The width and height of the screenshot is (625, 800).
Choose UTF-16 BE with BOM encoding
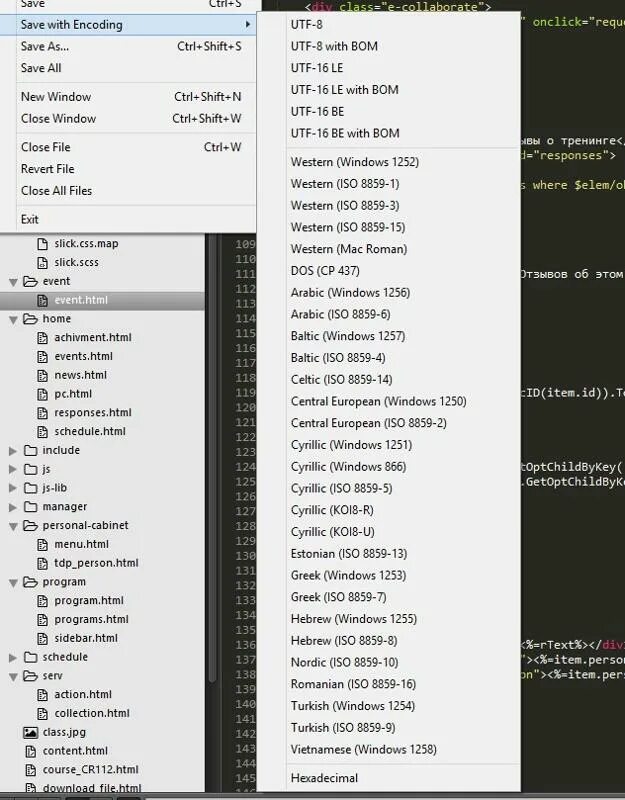click(388, 133)
